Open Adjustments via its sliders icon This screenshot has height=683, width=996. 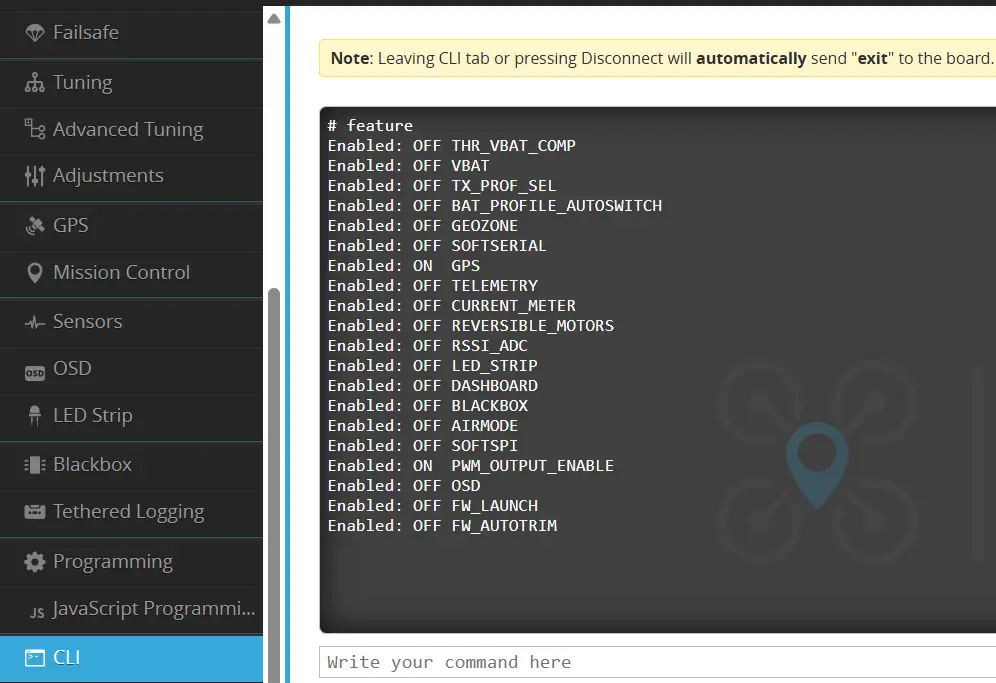point(35,175)
